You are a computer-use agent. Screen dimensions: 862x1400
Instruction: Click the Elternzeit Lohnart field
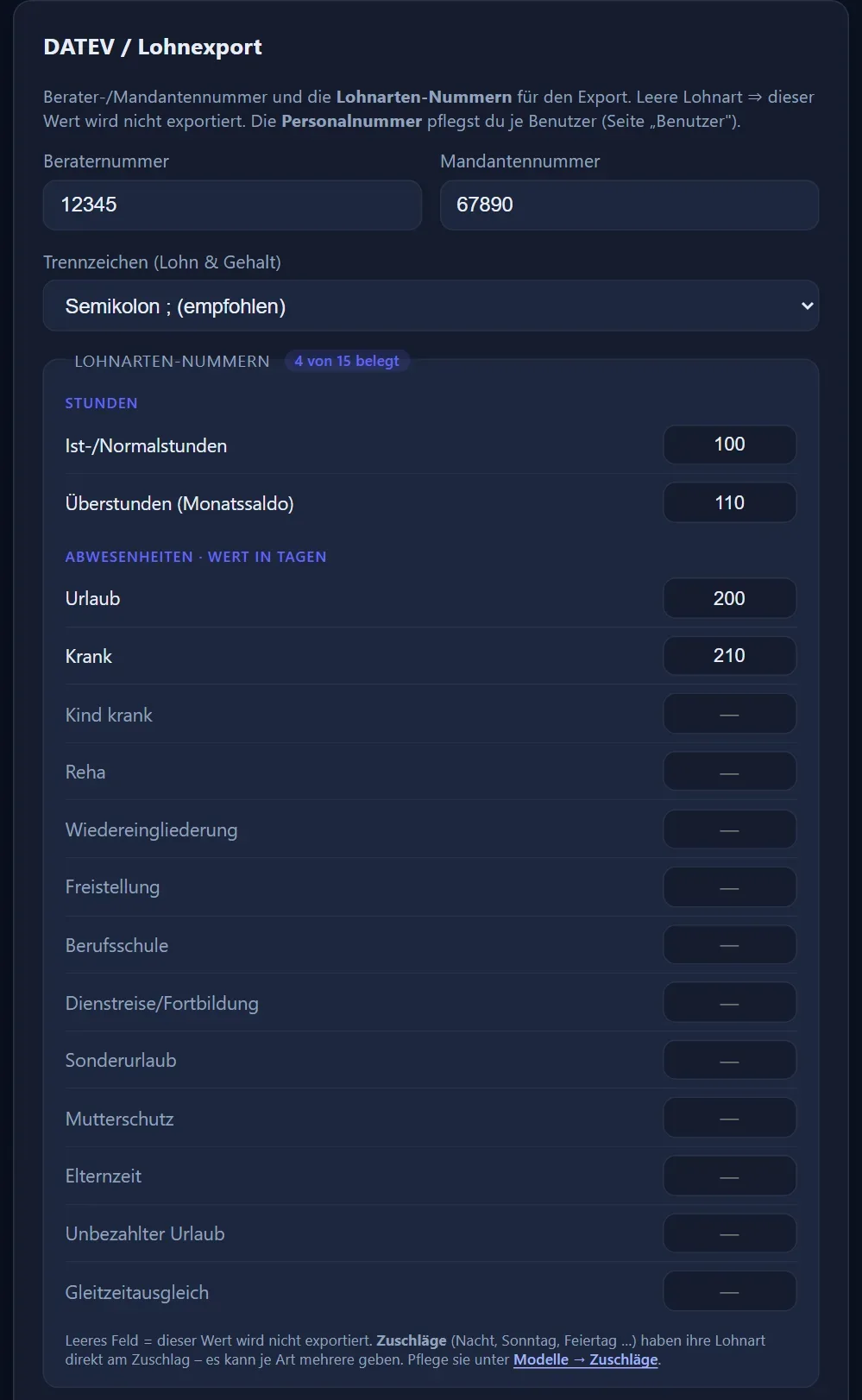(x=729, y=1176)
